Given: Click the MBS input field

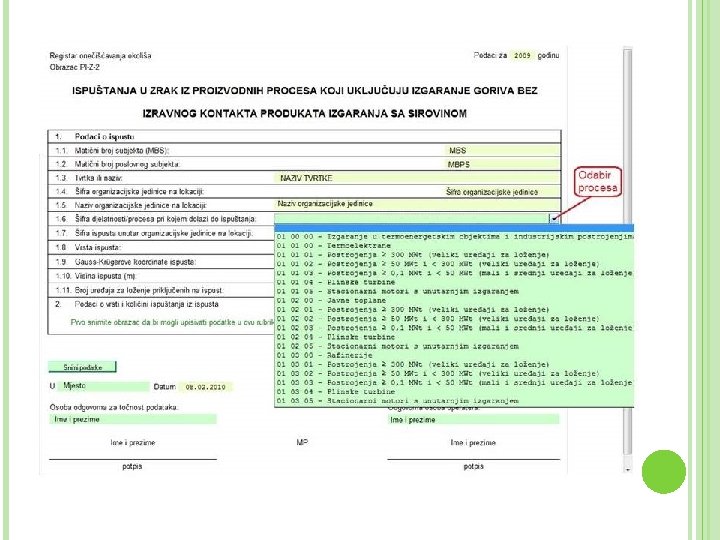Looking at the screenshot, I should [x=502, y=150].
